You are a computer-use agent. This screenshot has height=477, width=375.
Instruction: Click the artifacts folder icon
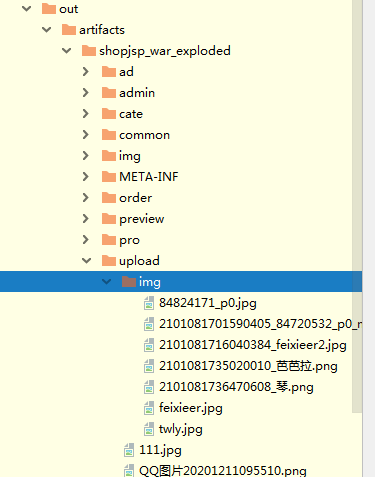(69, 30)
